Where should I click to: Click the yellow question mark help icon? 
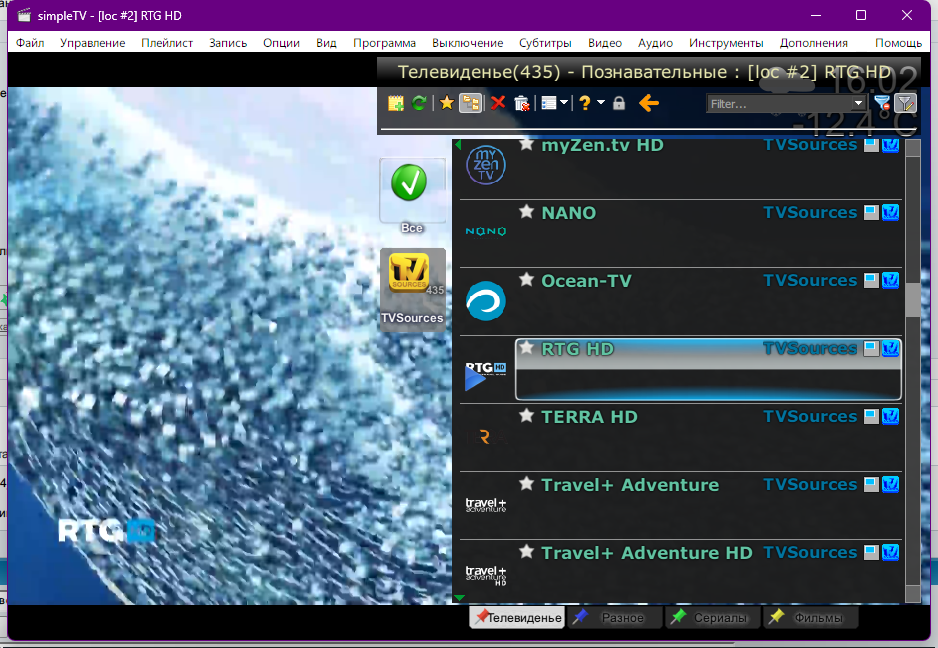(x=585, y=103)
